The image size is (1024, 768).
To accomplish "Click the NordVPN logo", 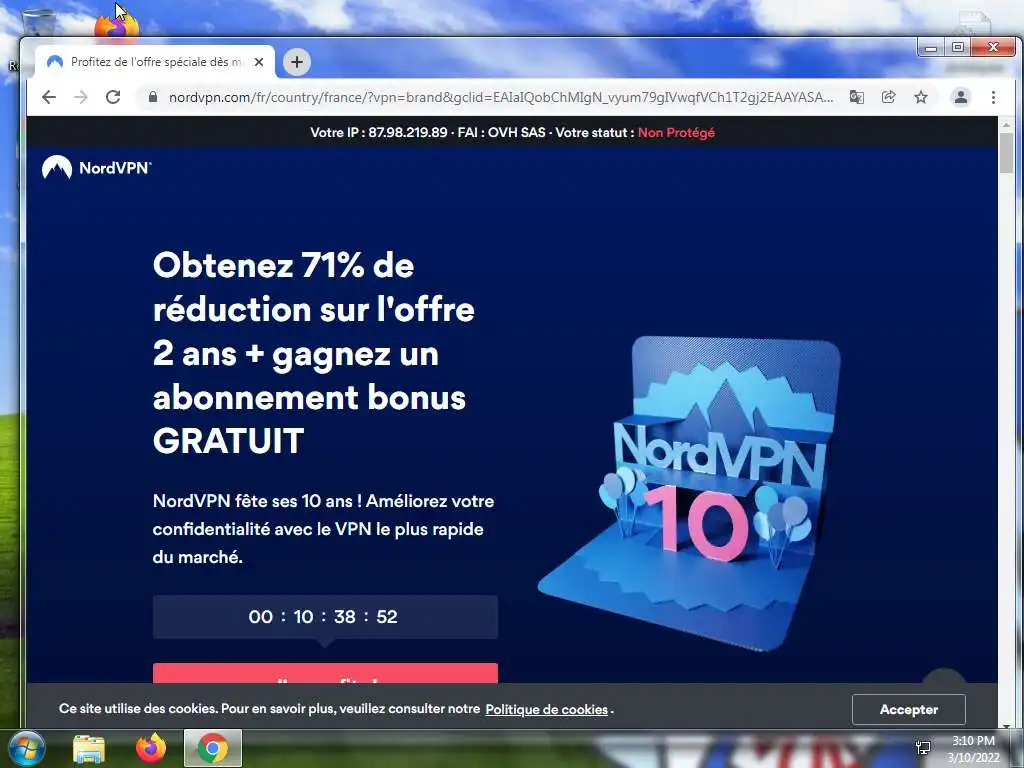I will [97, 168].
